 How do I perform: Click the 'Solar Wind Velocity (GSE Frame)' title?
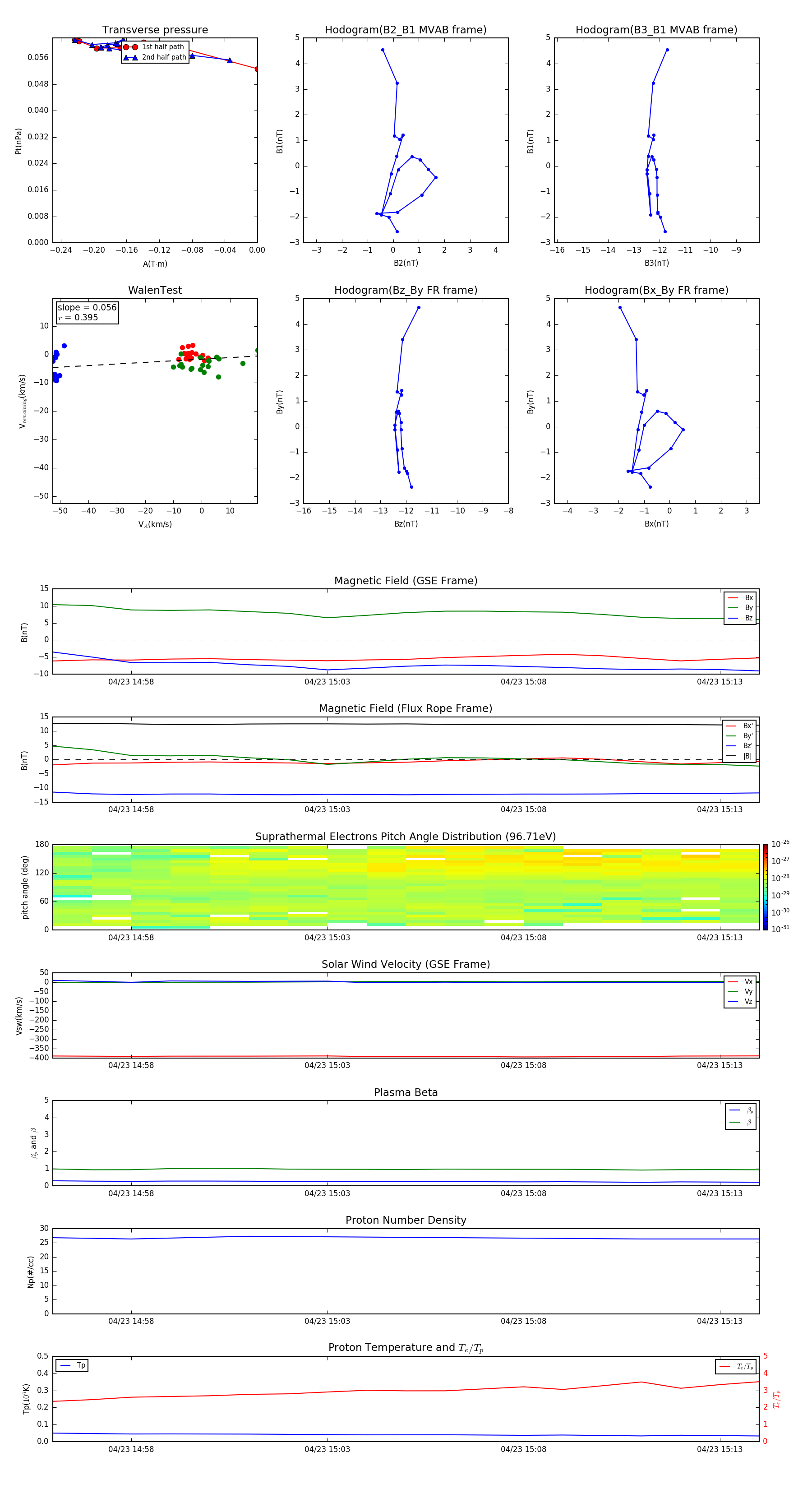[406, 965]
